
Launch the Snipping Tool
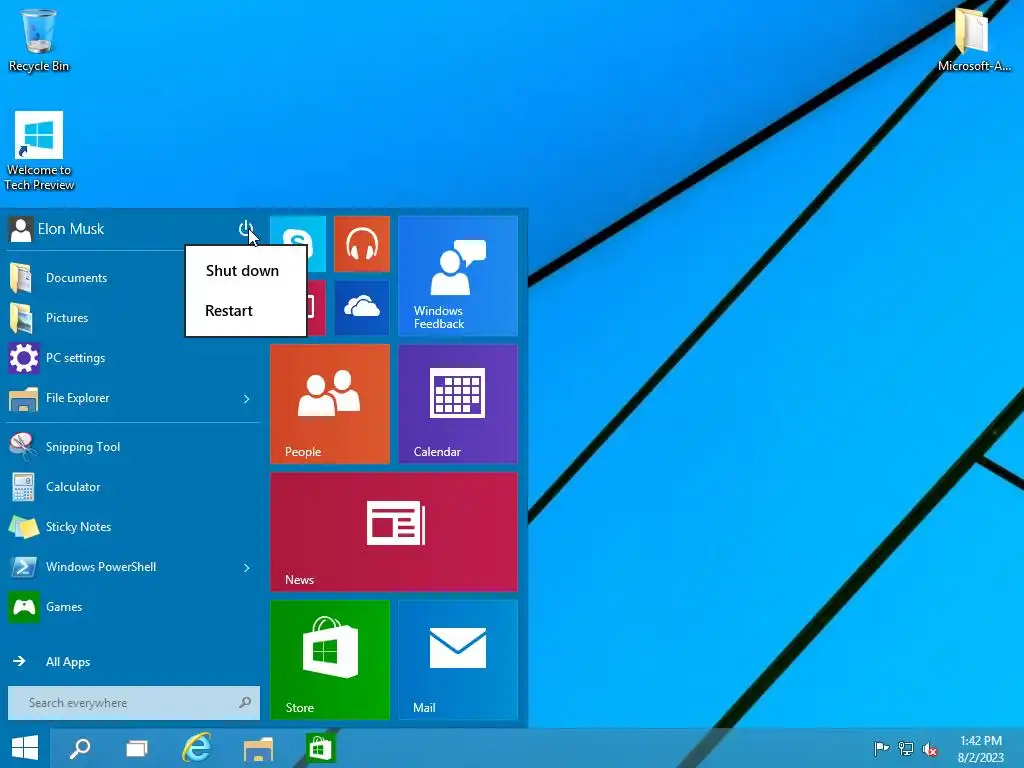(133, 447)
